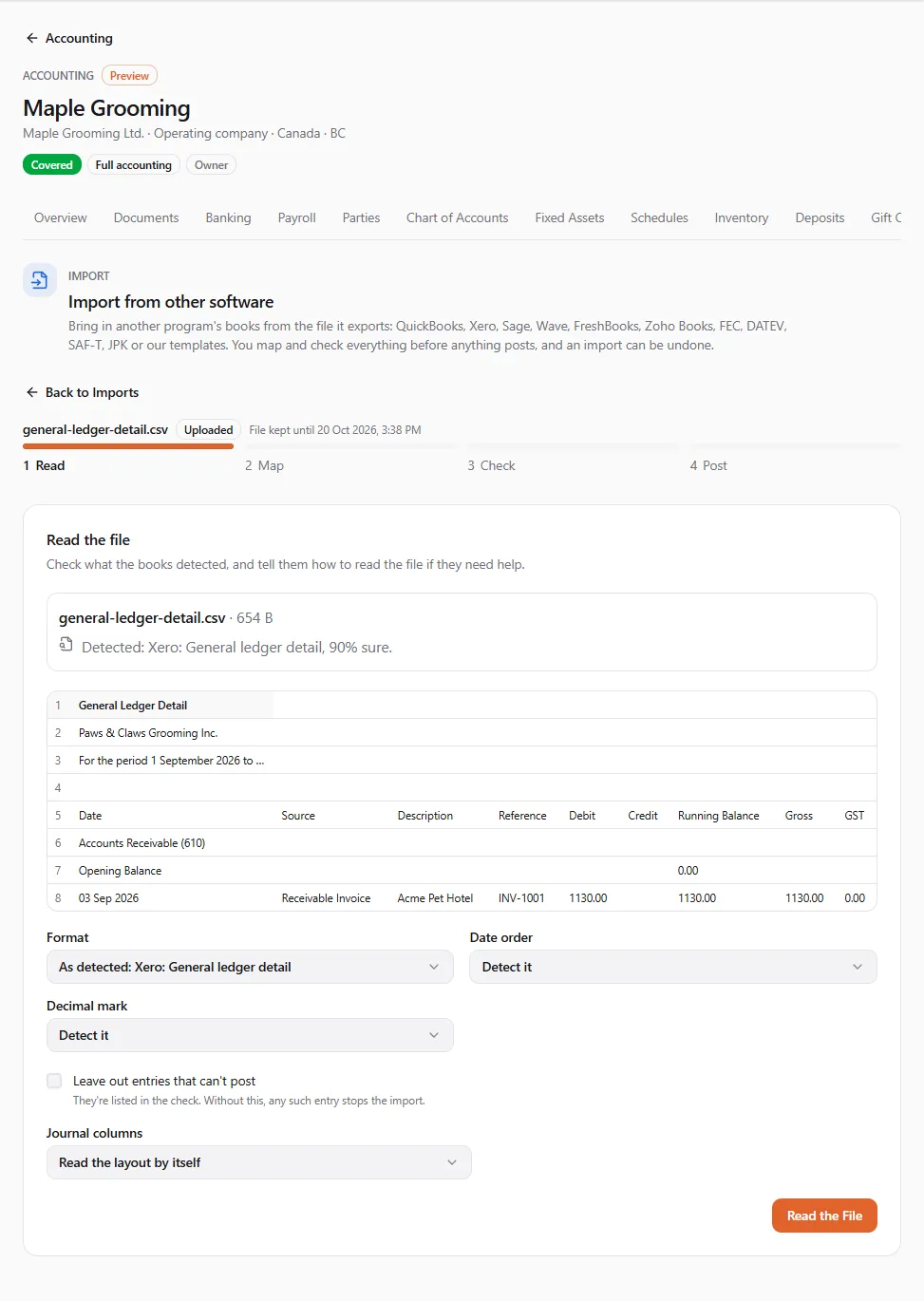The width and height of the screenshot is (924, 1301).
Task: Click the 'Credit' column header
Action: point(643,815)
